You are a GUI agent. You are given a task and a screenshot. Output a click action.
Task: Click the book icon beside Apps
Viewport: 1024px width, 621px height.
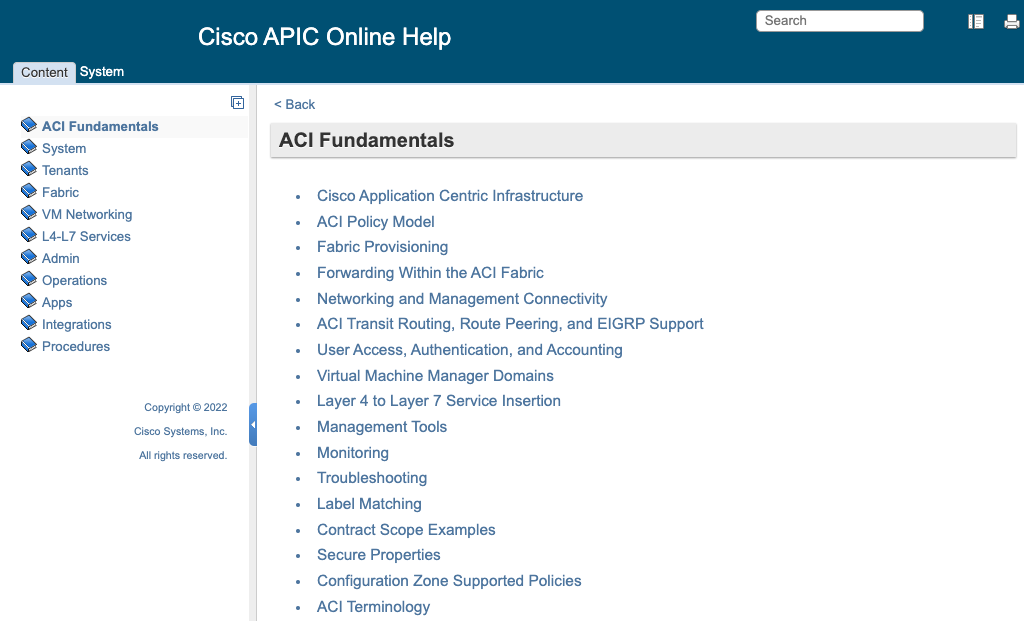click(x=29, y=301)
